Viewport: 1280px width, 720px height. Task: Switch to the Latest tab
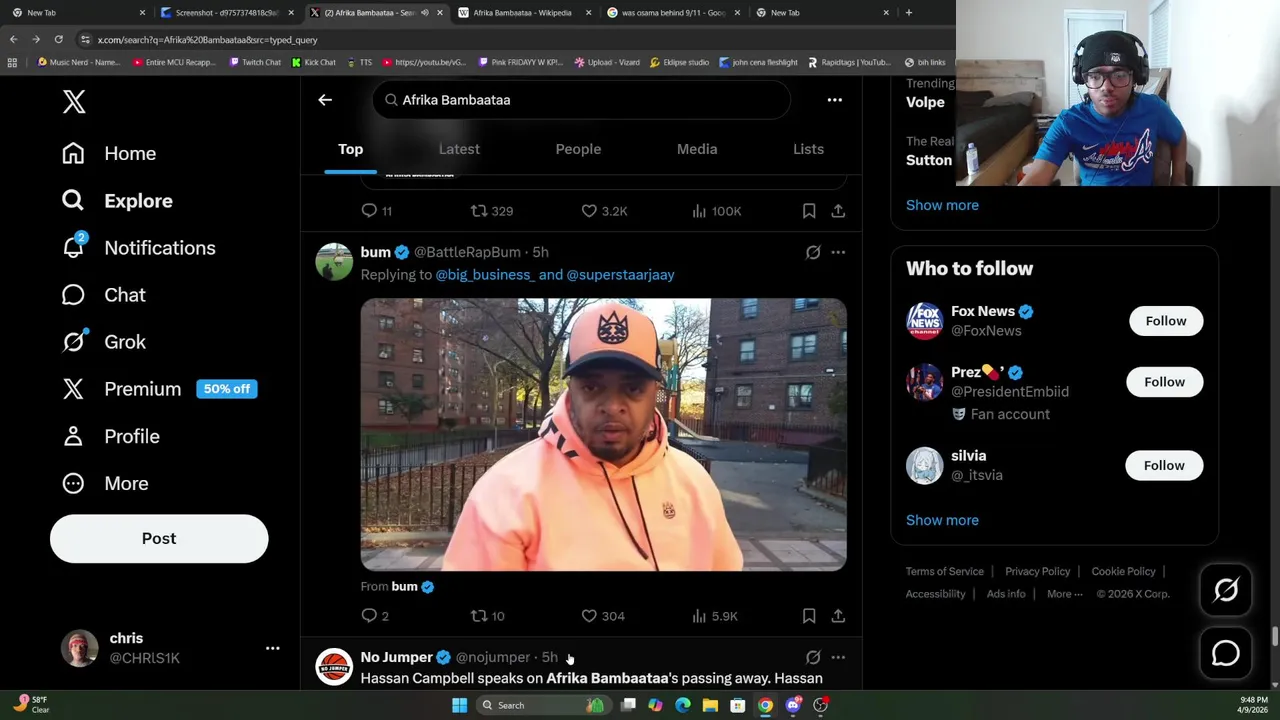(459, 149)
